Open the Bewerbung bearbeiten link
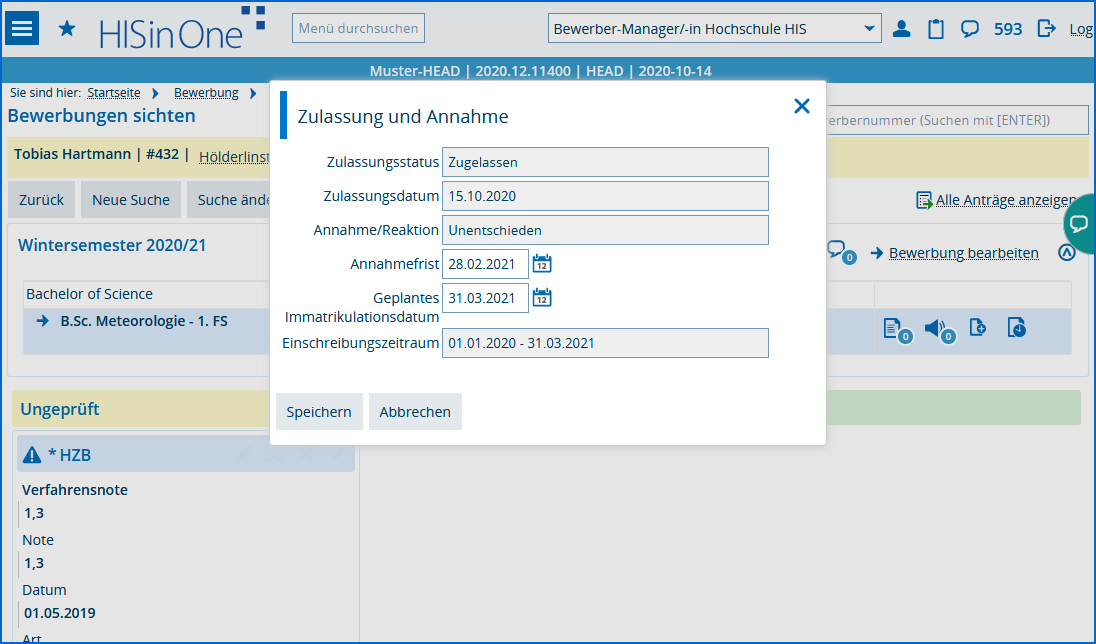Viewport: 1096px width, 644px height. 963,252
